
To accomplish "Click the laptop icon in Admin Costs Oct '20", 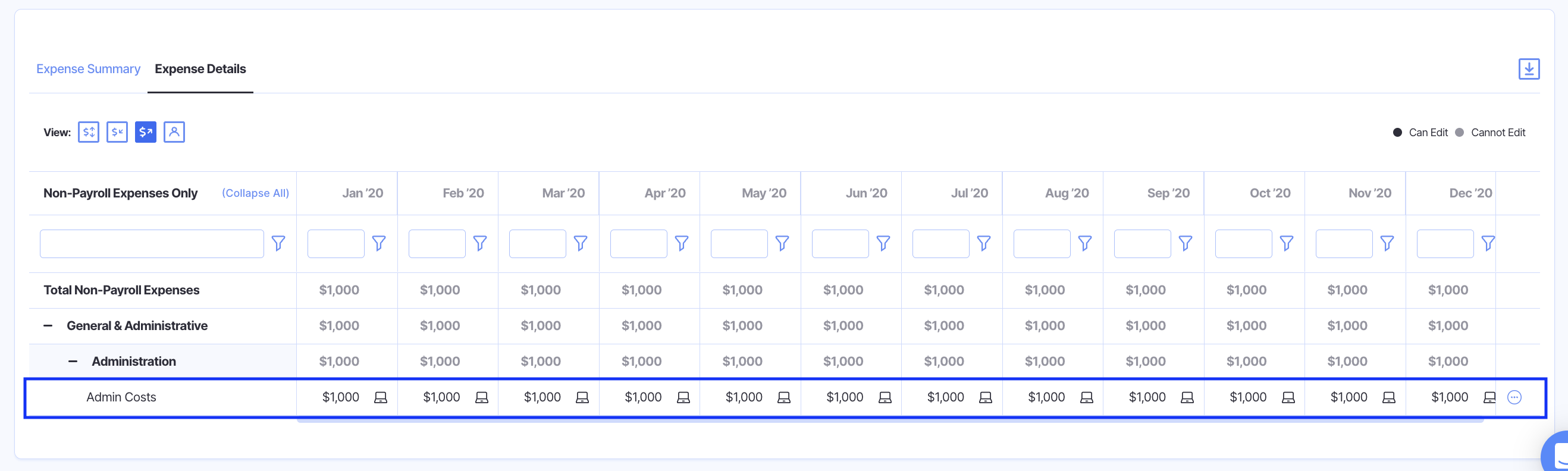I will [1288, 397].
